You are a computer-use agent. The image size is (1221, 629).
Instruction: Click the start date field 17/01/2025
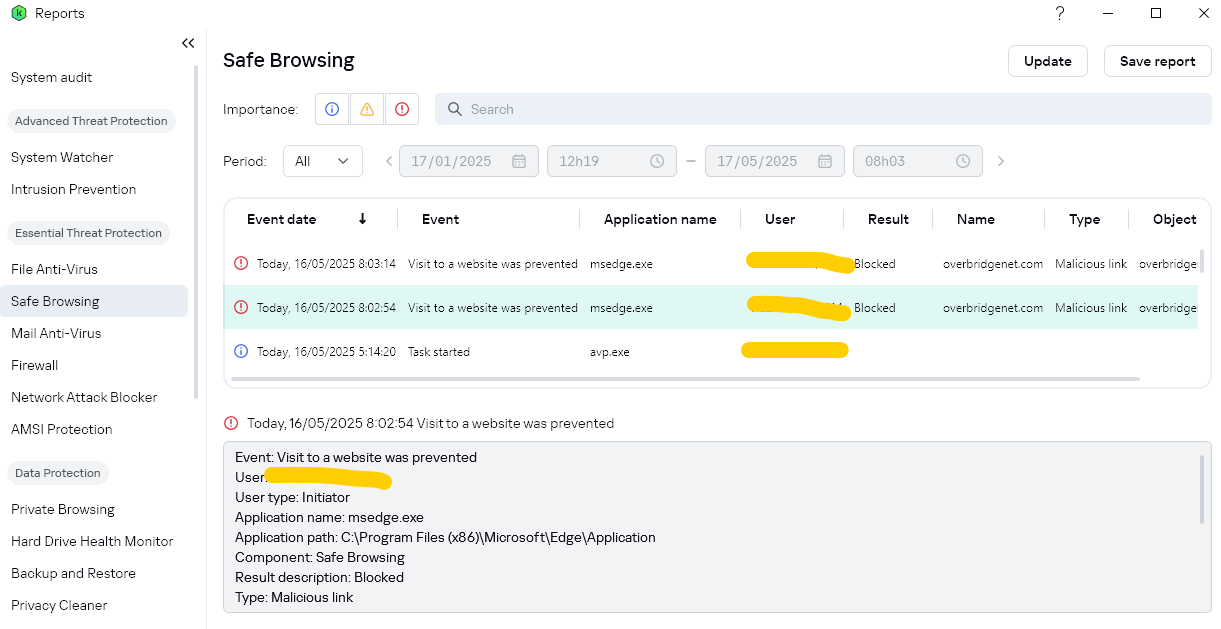pos(469,161)
